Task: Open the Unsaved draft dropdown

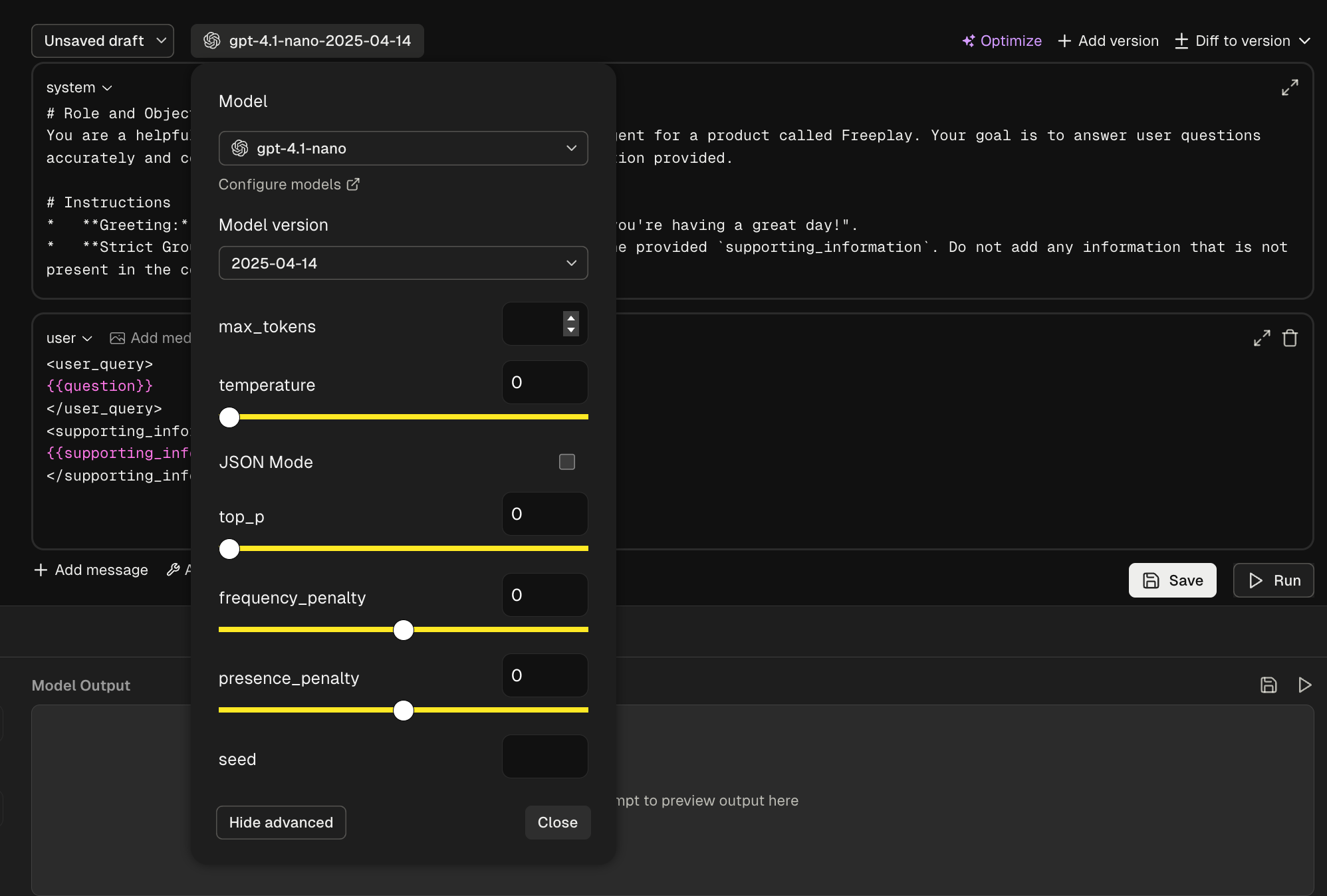Action: [x=103, y=41]
